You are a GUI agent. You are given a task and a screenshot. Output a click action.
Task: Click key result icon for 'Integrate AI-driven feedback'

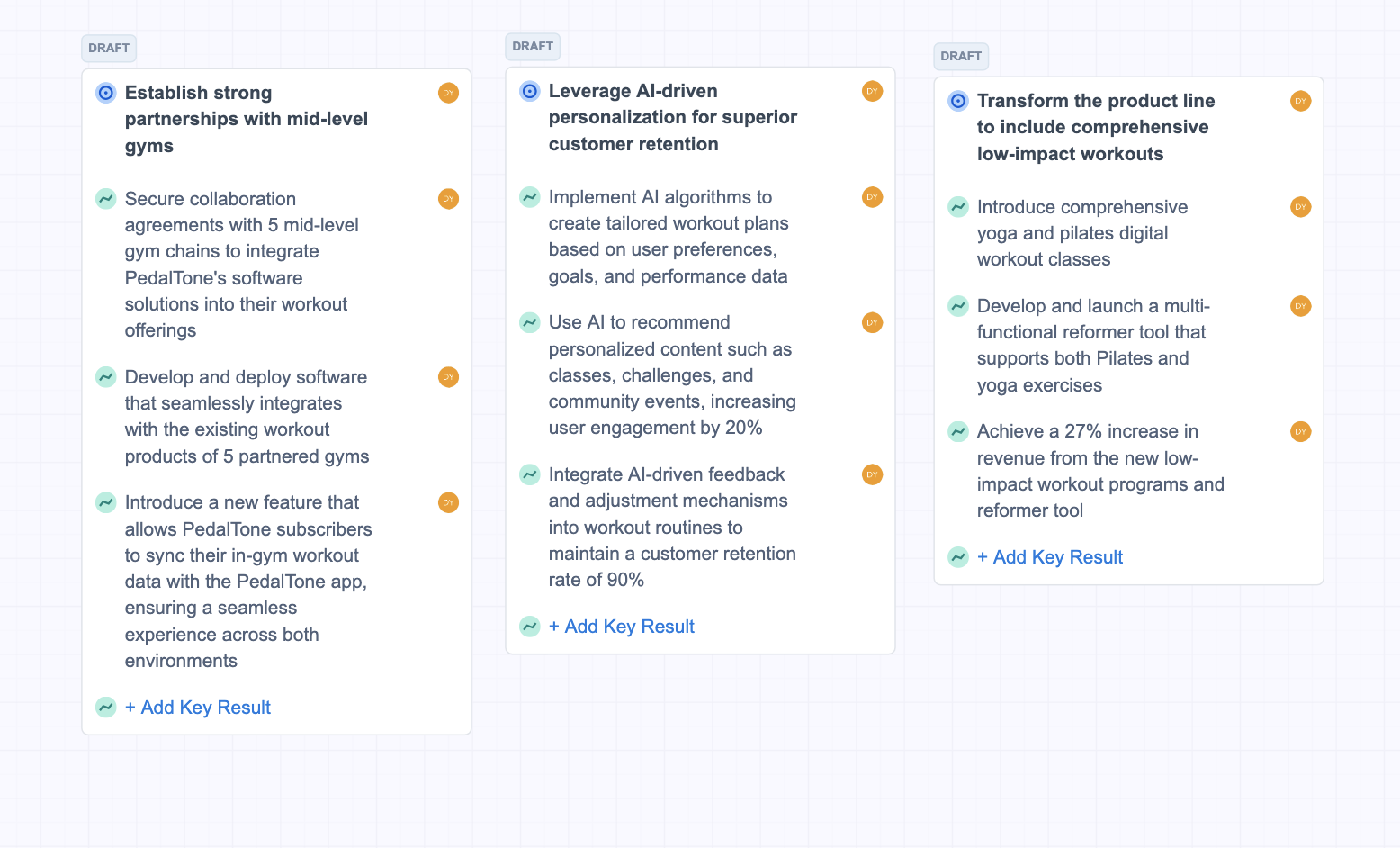tap(530, 474)
